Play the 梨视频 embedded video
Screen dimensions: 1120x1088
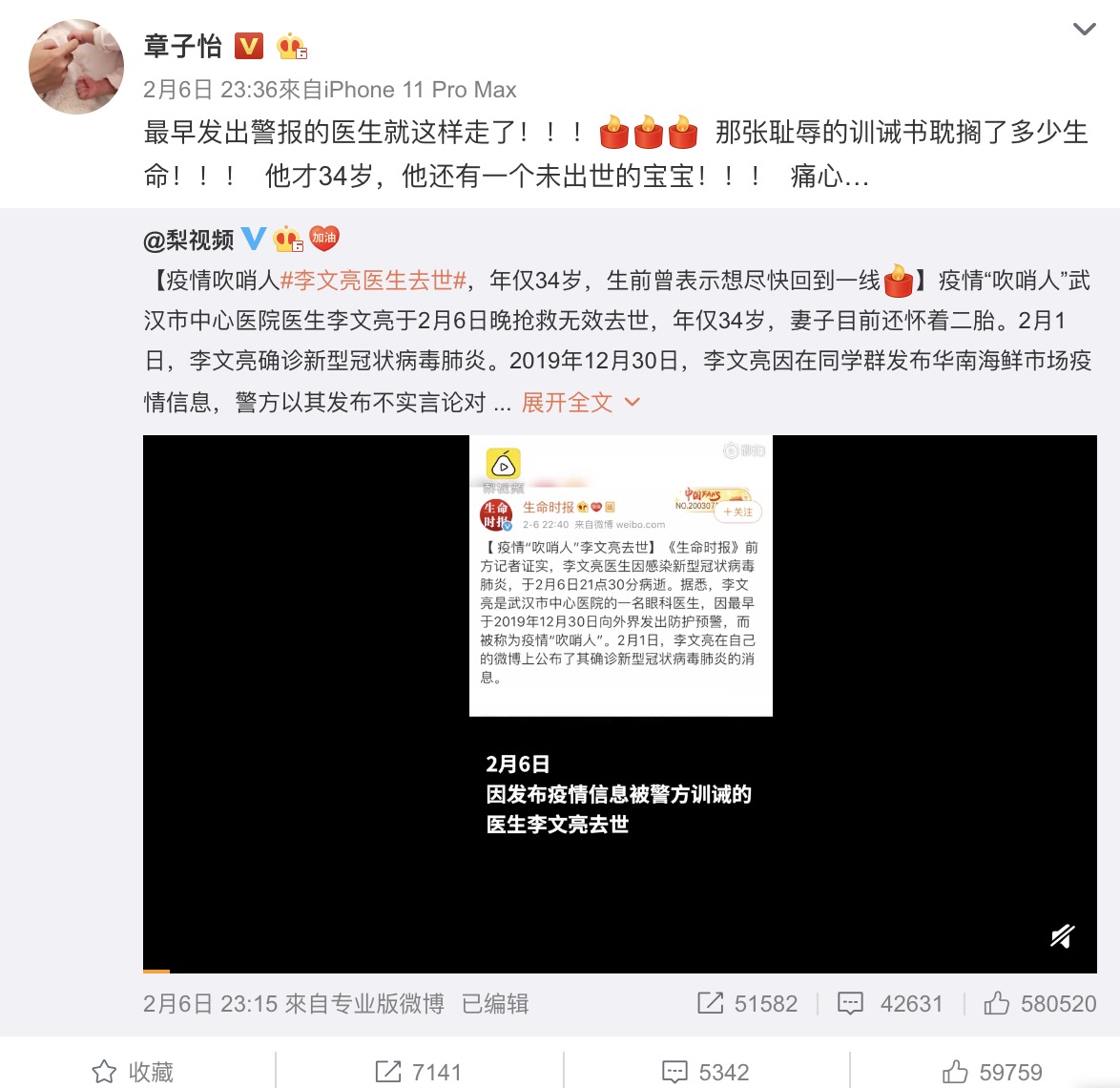click(x=620, y=703)
